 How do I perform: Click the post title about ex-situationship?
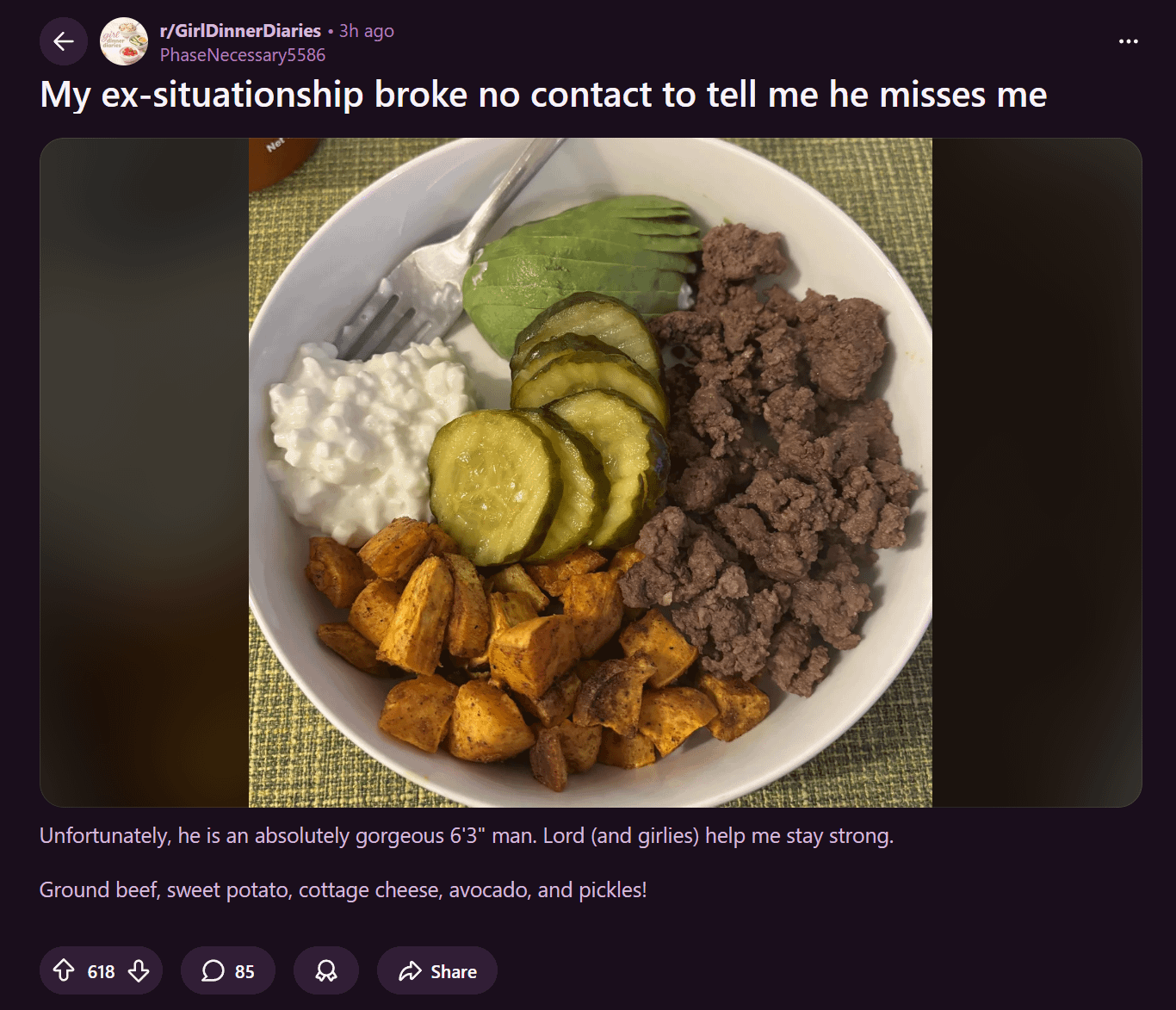point(543,94)
